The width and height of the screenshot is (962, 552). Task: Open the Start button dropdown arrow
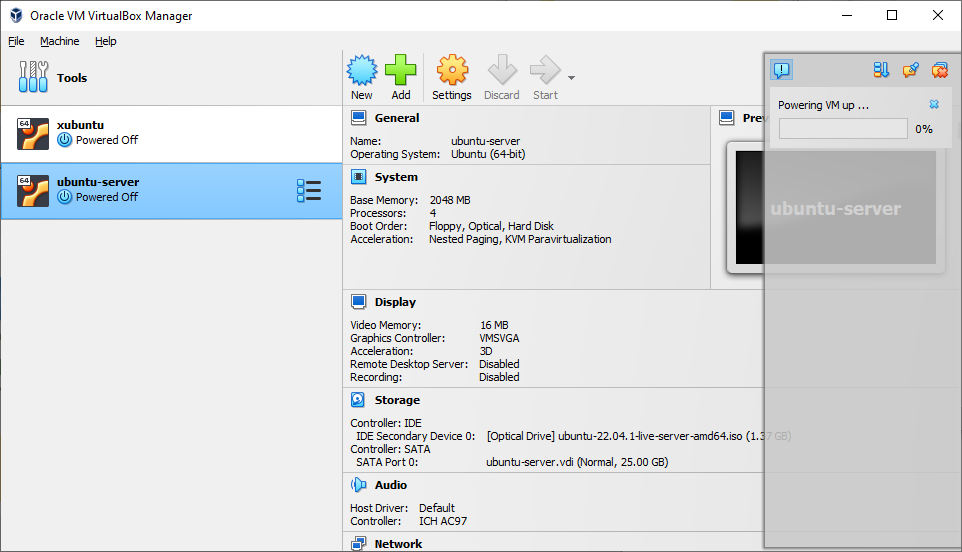(571, 78)
